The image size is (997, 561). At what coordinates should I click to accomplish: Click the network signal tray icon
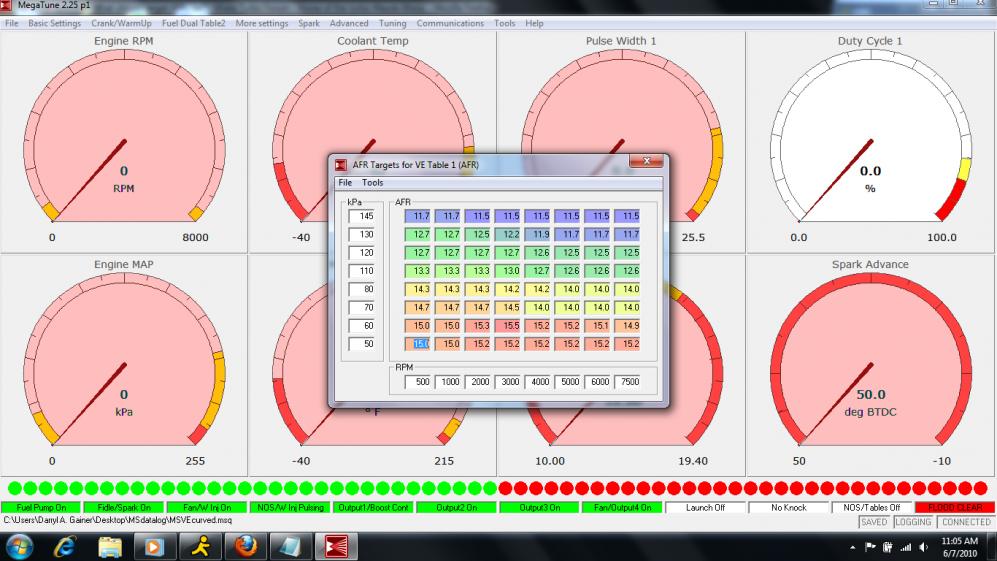tap(905, 547)
